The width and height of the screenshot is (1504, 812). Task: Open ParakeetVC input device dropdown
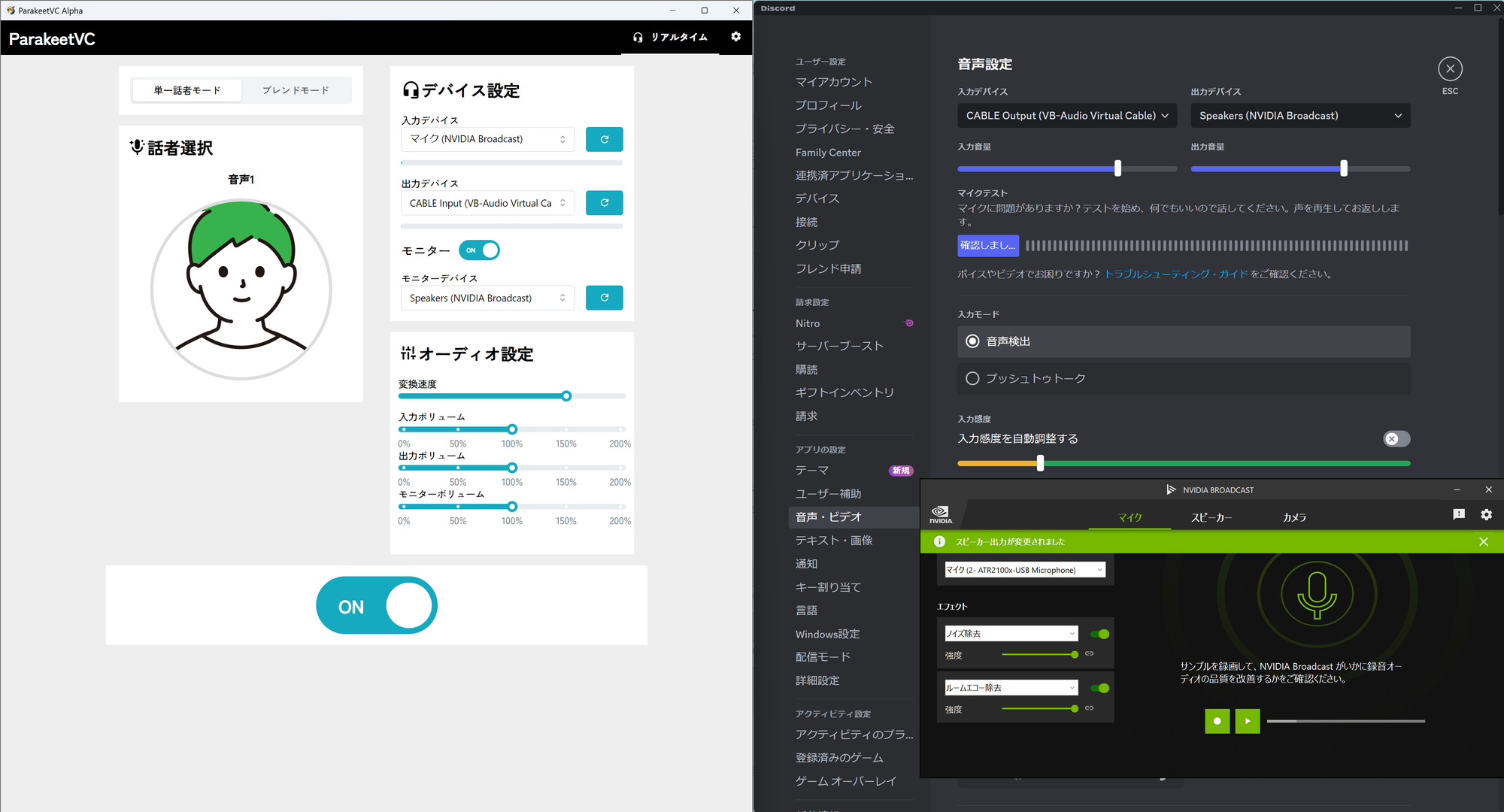pyautogui.click(x=487, y=139)
